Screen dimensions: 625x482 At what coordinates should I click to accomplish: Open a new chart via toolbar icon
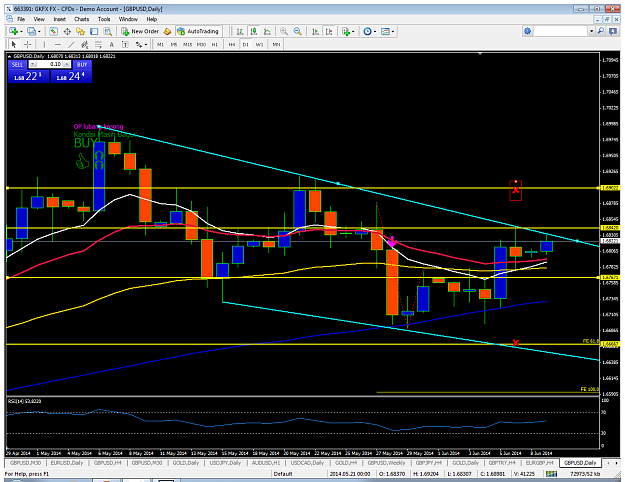tap(13, 31)
